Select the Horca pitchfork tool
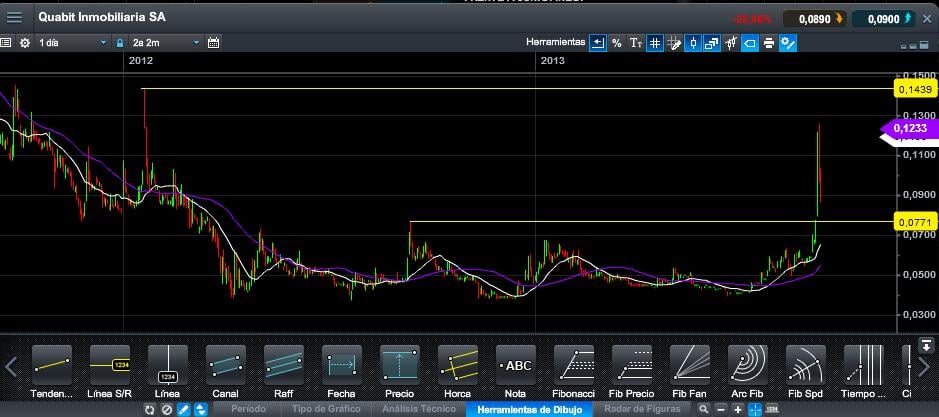 tap(457, 367)
